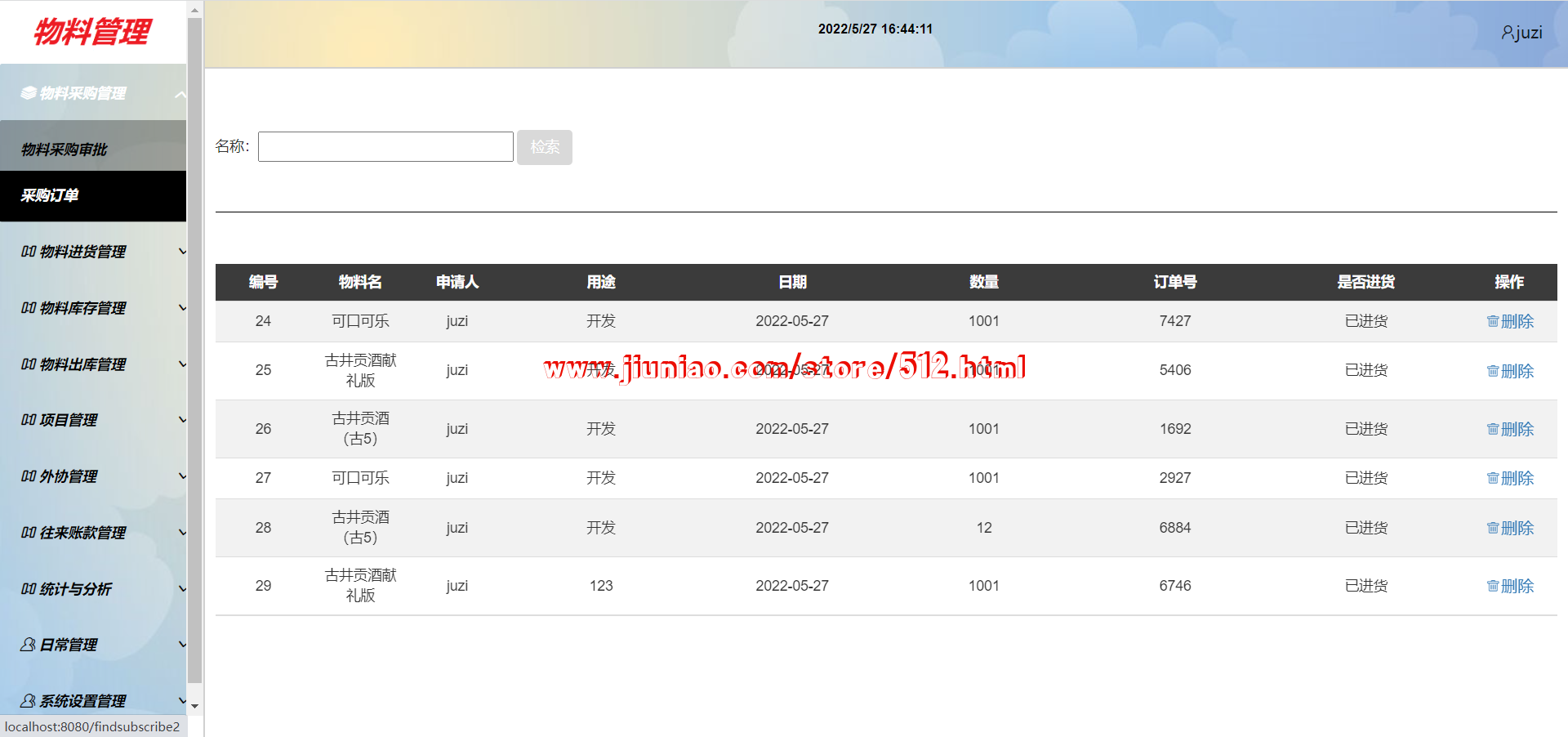Click the 删除 link for order 1692
The image size is (1568, 737).
pyautogui.click(x=1517, y=429)
